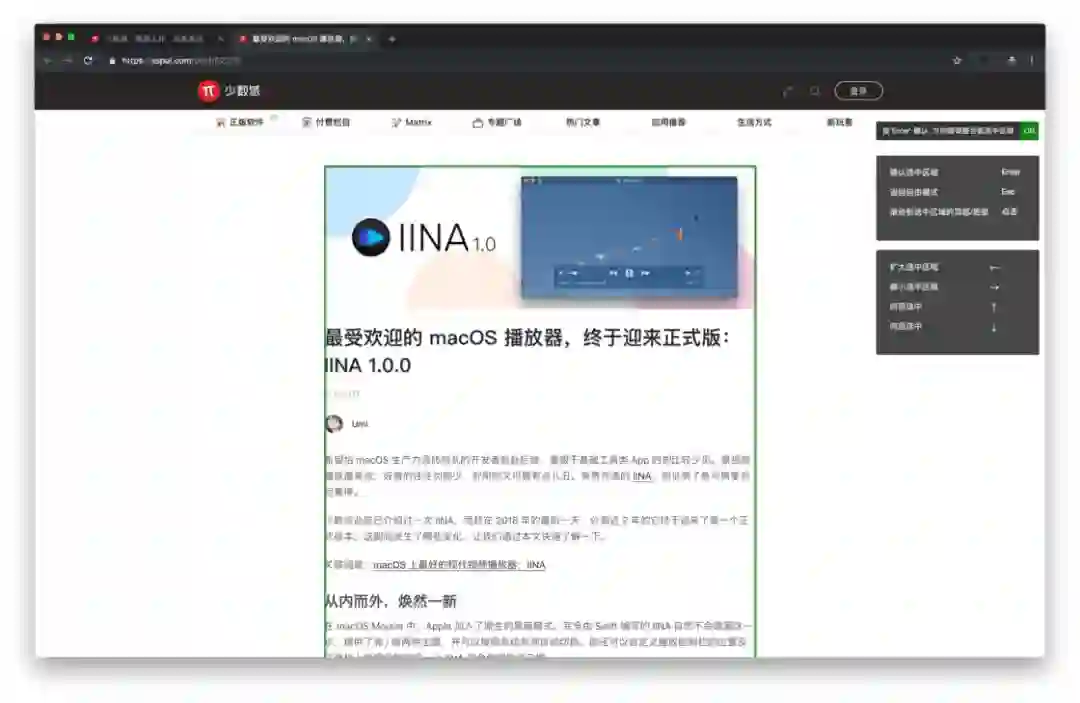
Task: Close the first browser tab
Action: [x=220, y=39]
